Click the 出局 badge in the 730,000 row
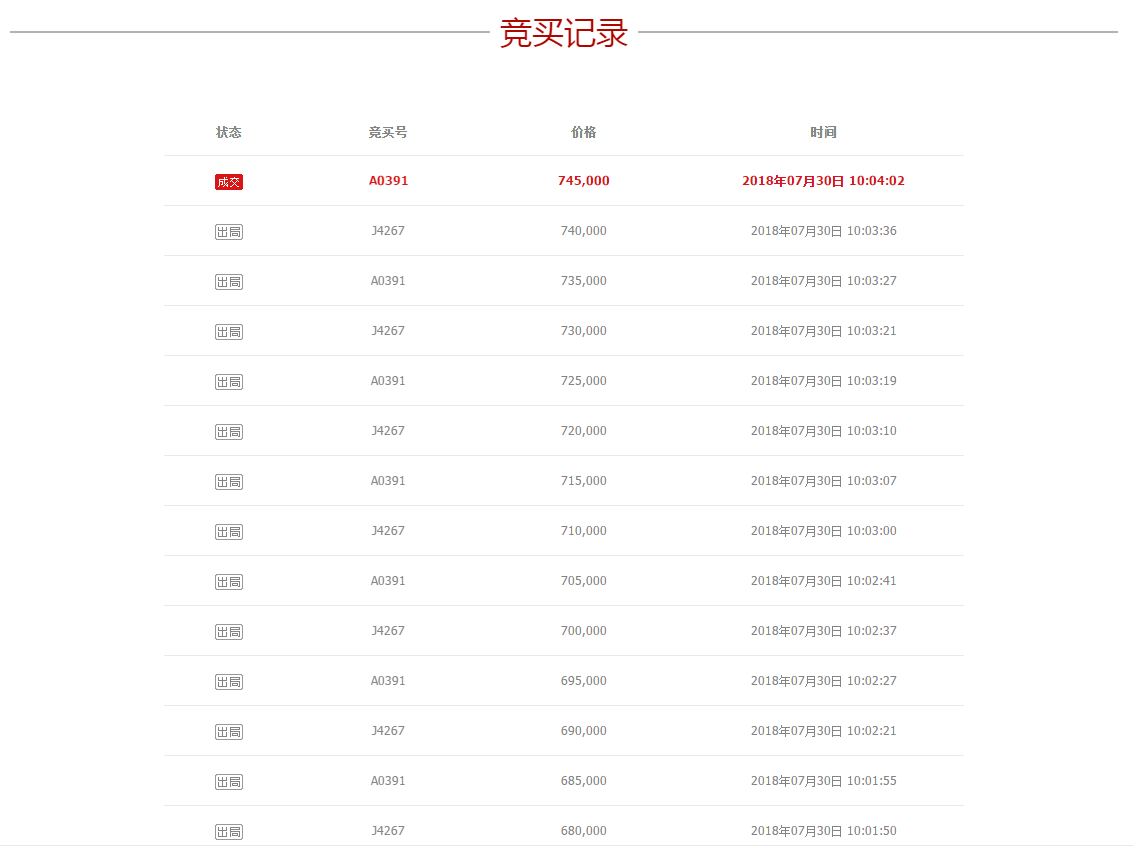Image resolution: width=1133 pixels, height=848 pixels. 228,332
